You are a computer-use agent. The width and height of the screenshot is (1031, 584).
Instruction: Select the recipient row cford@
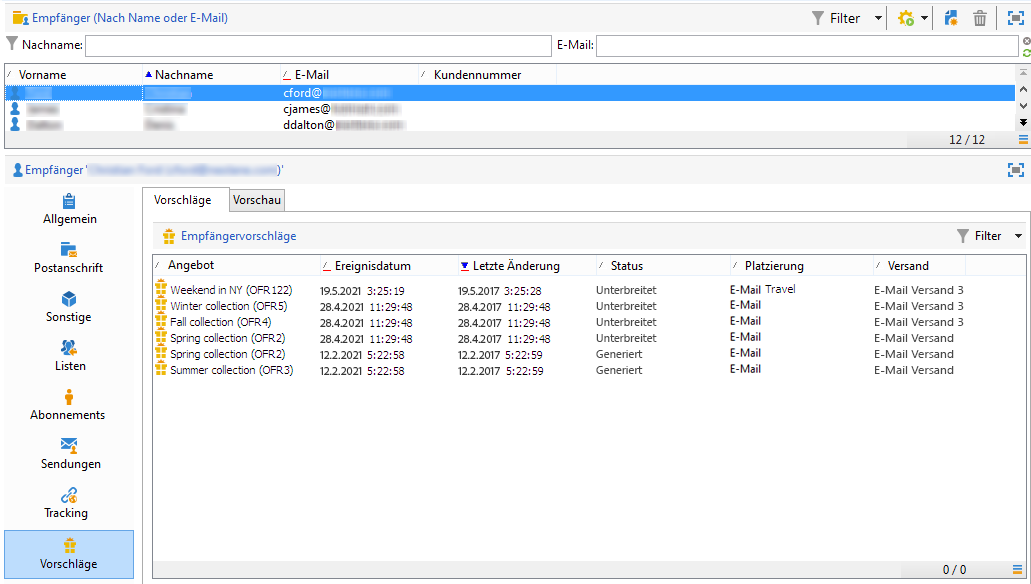tap(510, 93)
